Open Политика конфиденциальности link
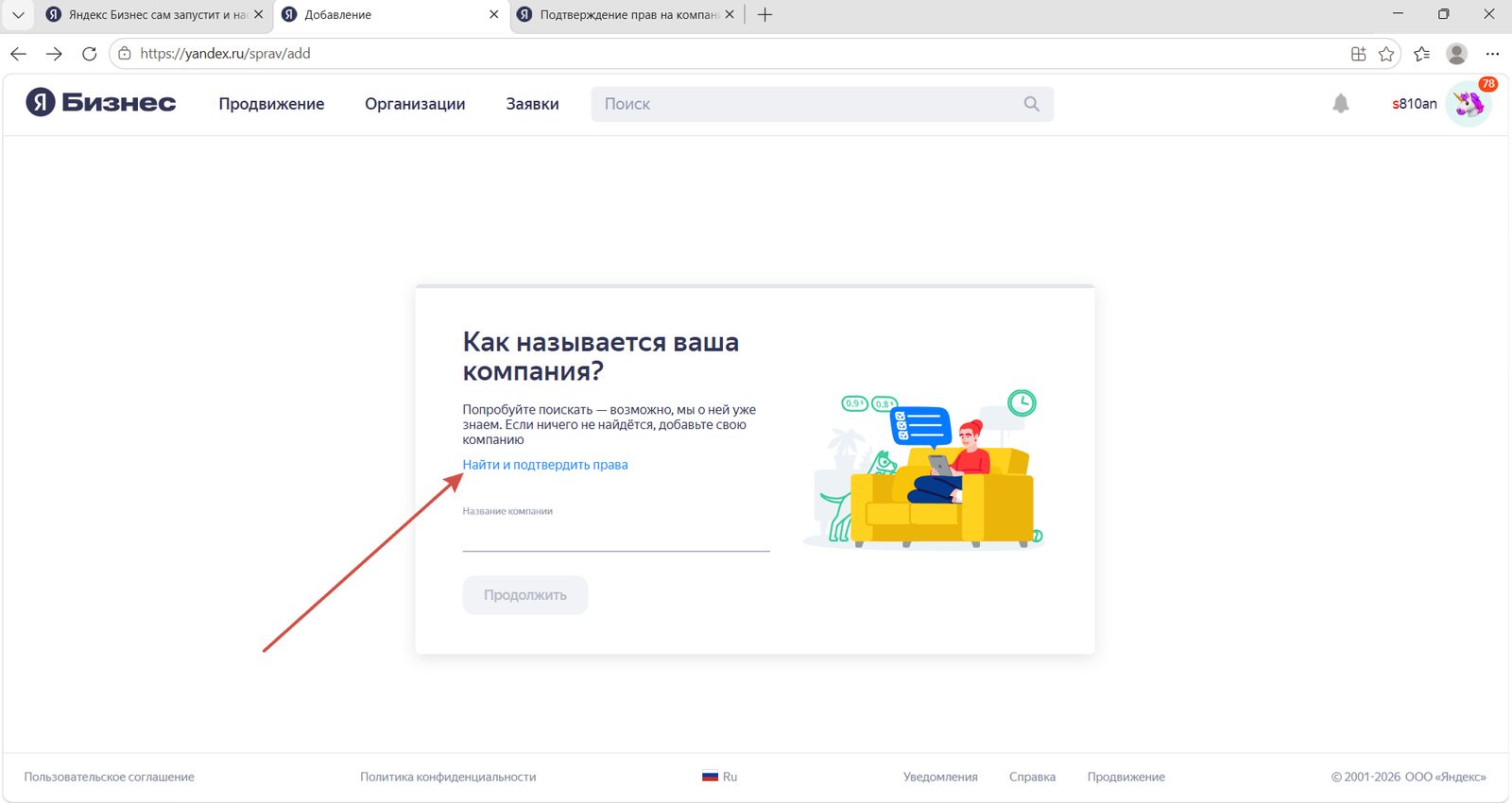This screenshot has height=803, width=1512. pos(448,777)
